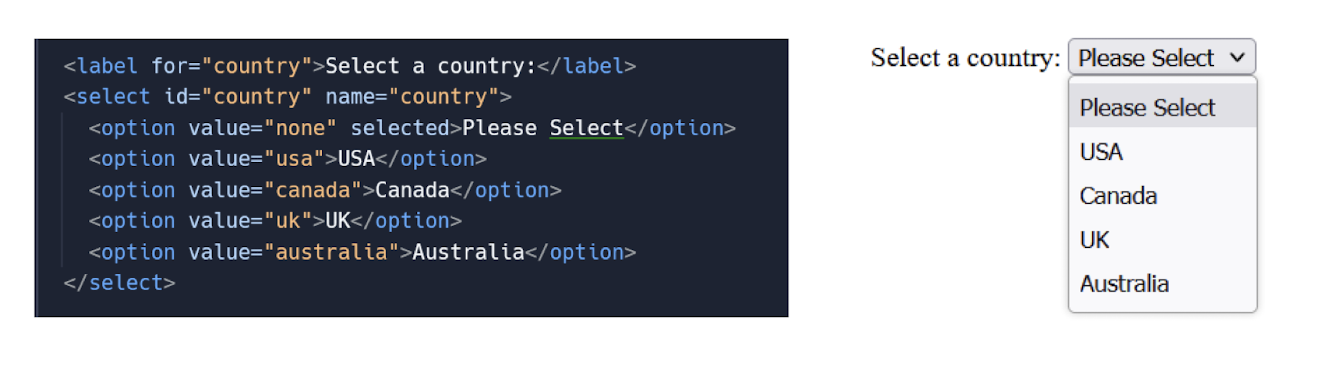Pick Canada in the dropdown list
Viewport: 1318px width, 370px height.
pyautogui.click(x=1162, y=195)
